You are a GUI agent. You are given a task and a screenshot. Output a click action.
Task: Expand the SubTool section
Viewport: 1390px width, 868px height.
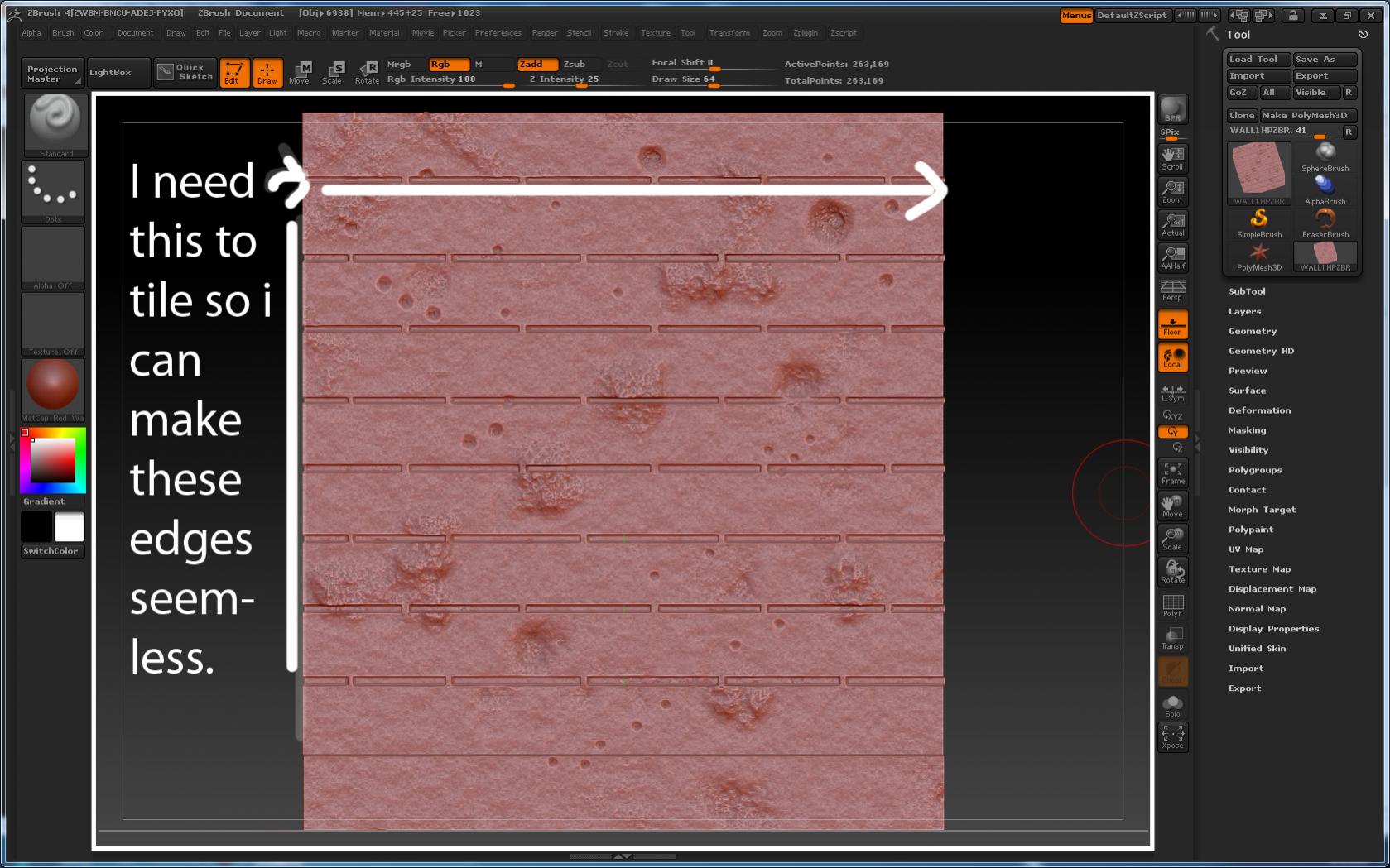1248,290
